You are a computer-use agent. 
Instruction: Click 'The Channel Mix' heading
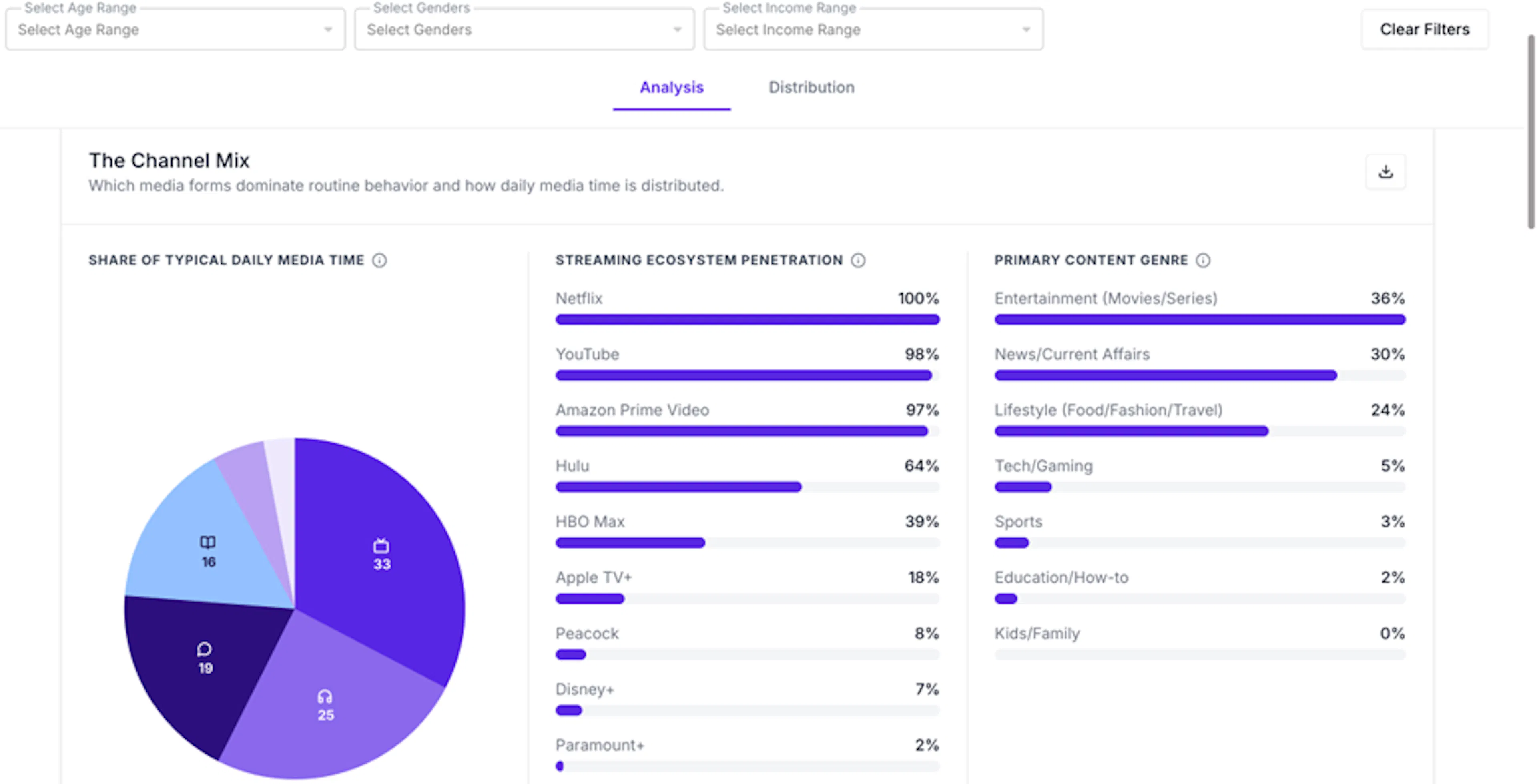(x=169, y=160)
